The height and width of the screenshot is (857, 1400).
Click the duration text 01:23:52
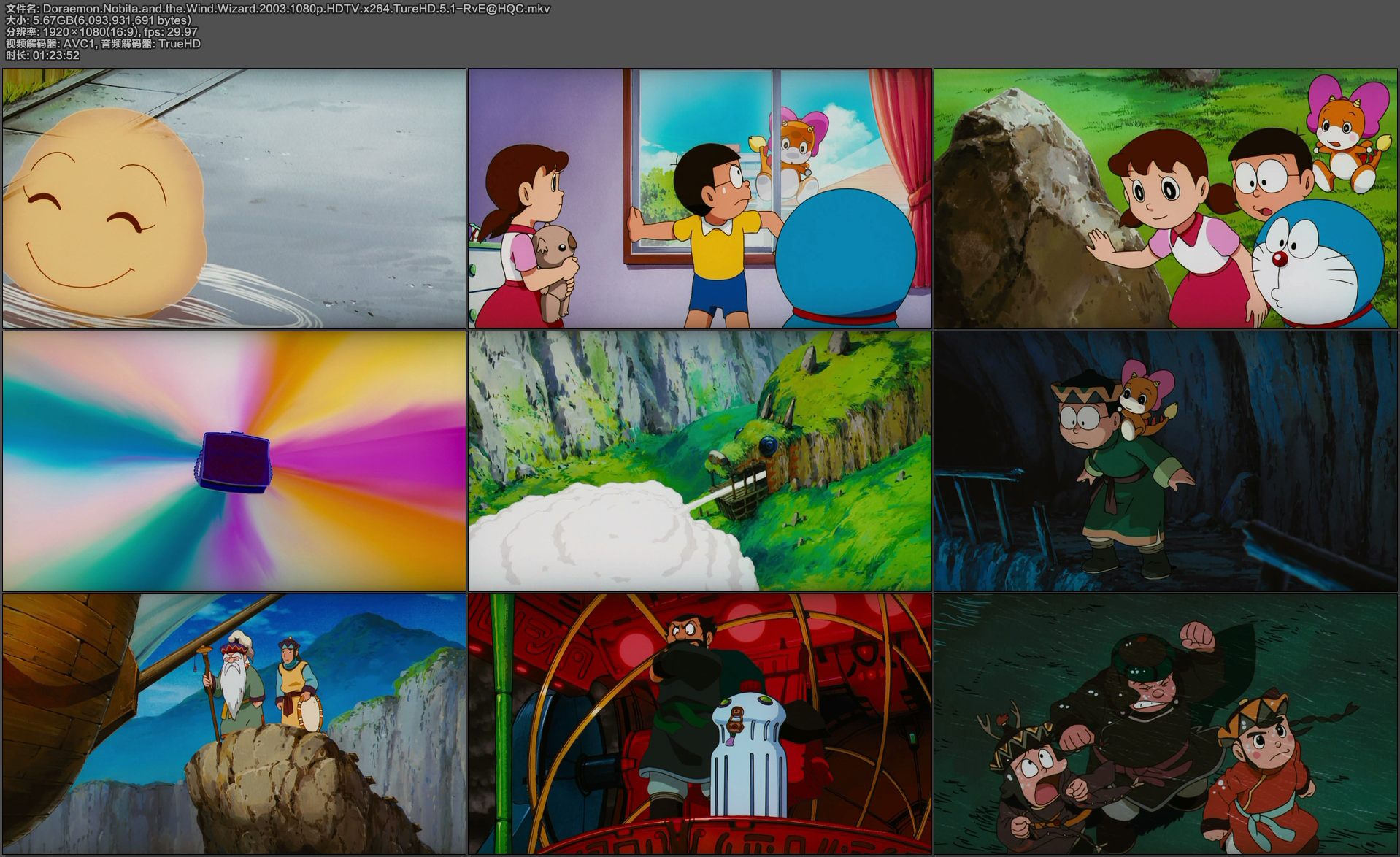pos(55,55)
